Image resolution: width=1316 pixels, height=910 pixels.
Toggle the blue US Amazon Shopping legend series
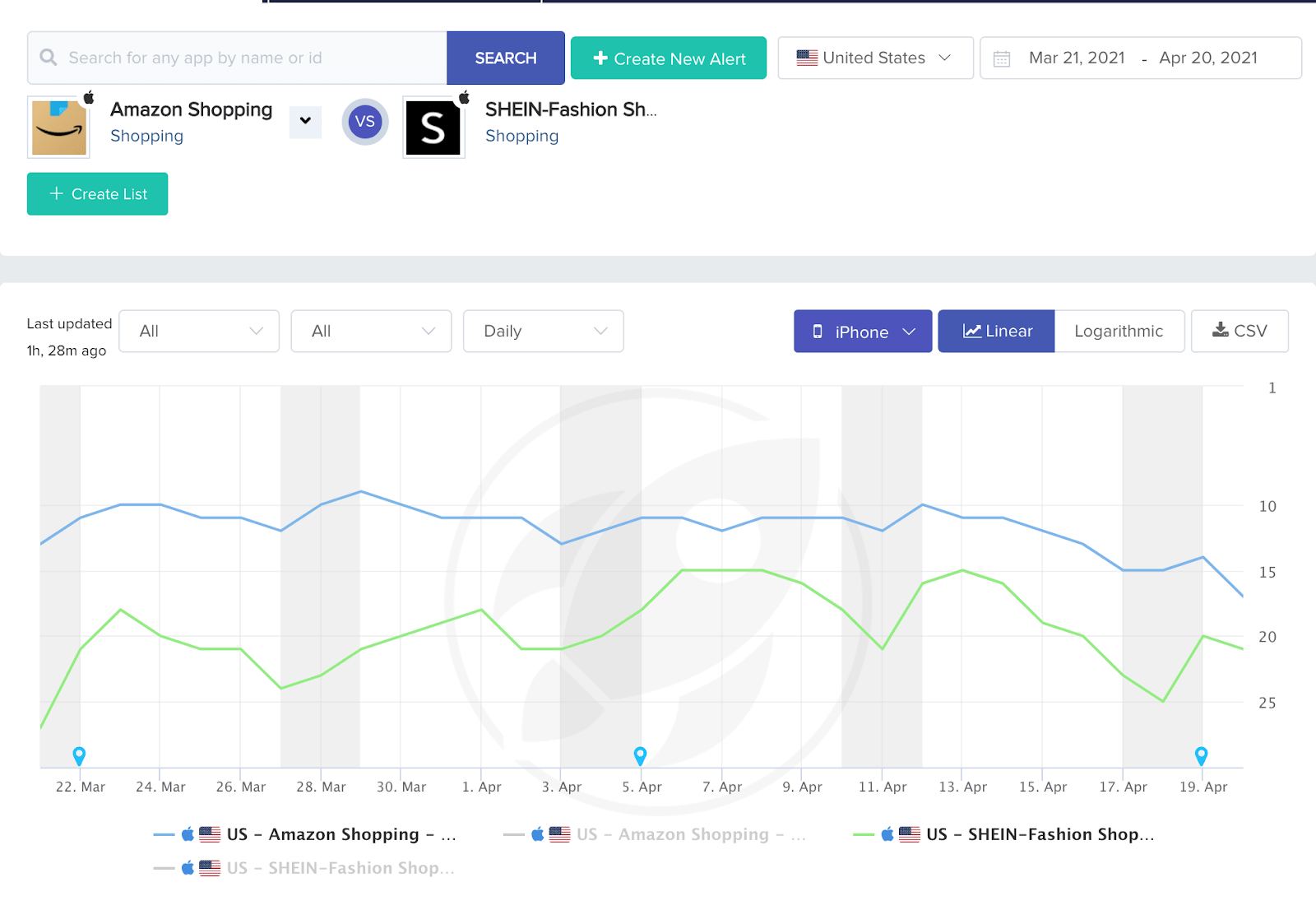[305, 834]
